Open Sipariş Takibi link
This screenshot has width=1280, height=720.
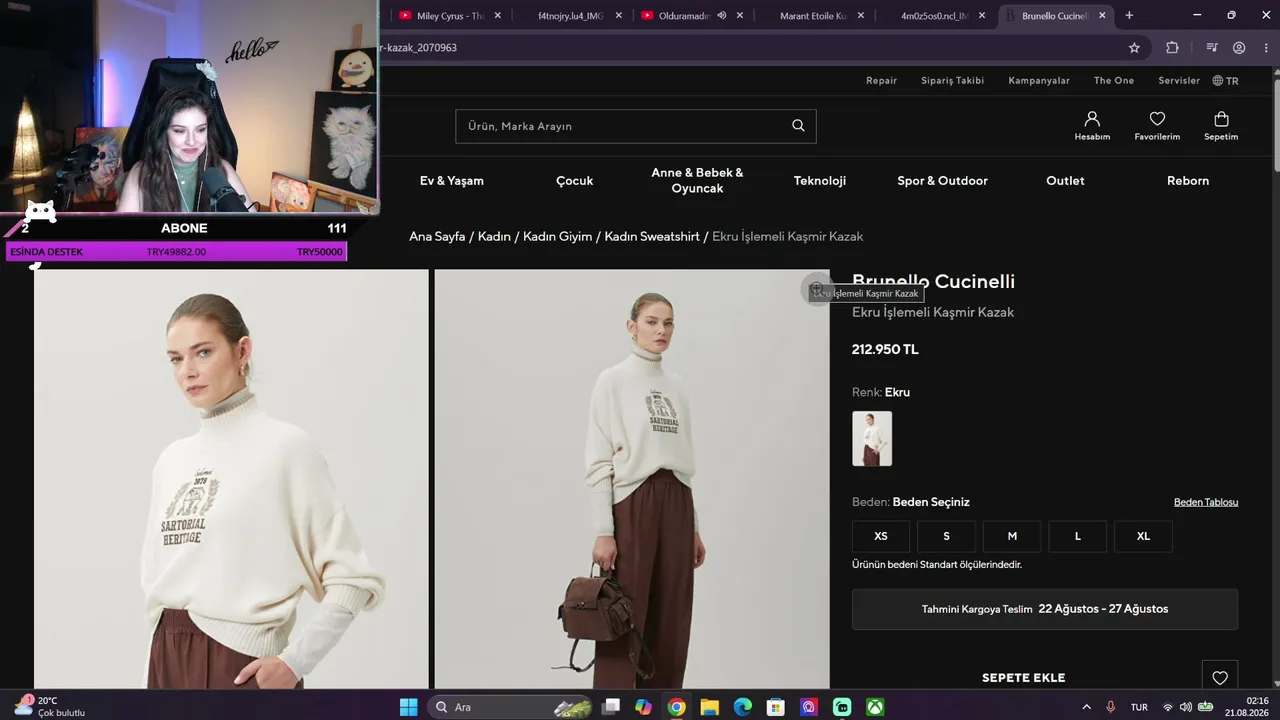pos(953,81)
